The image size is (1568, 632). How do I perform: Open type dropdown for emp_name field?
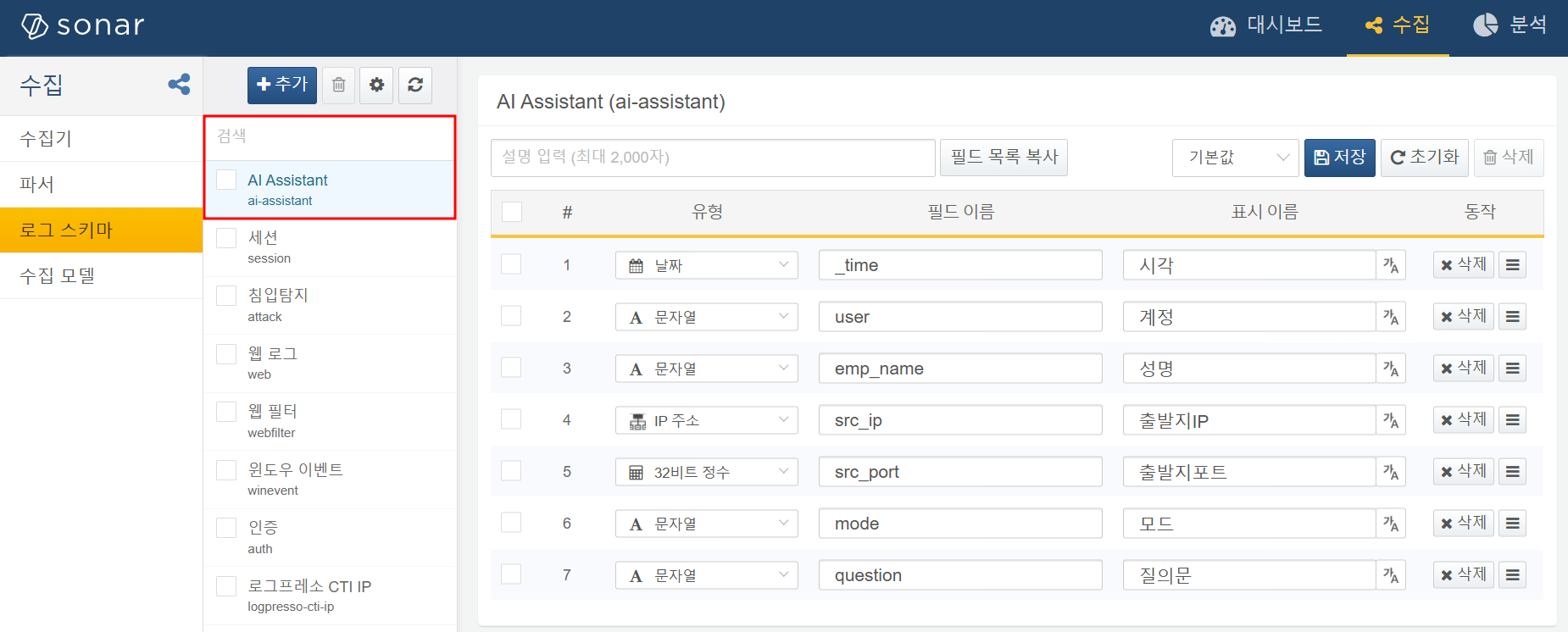[706, 369]
